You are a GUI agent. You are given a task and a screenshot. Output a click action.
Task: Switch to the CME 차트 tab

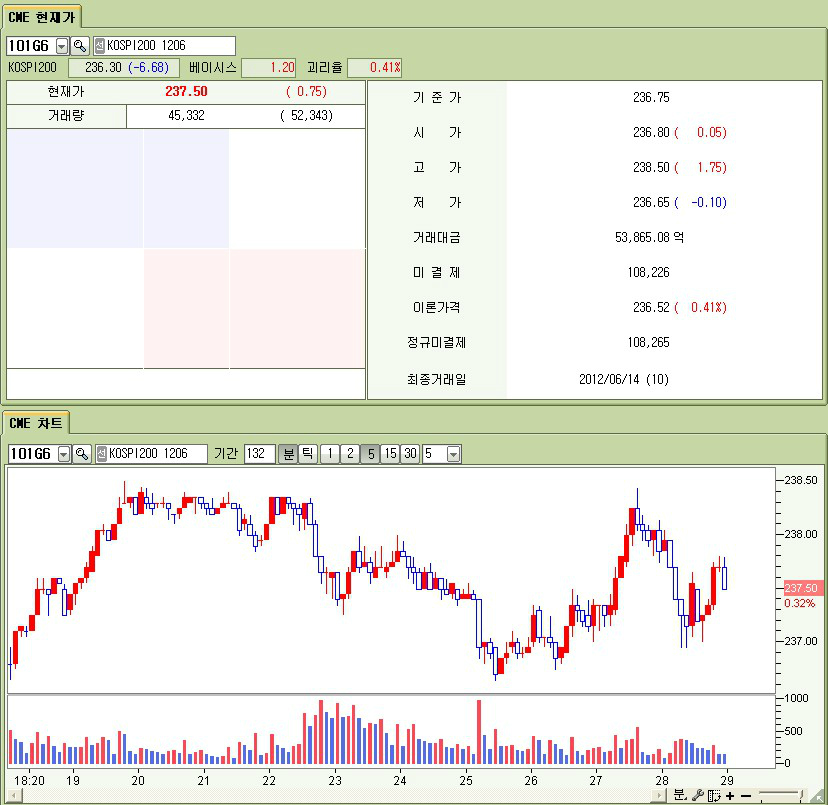(36, 423)
